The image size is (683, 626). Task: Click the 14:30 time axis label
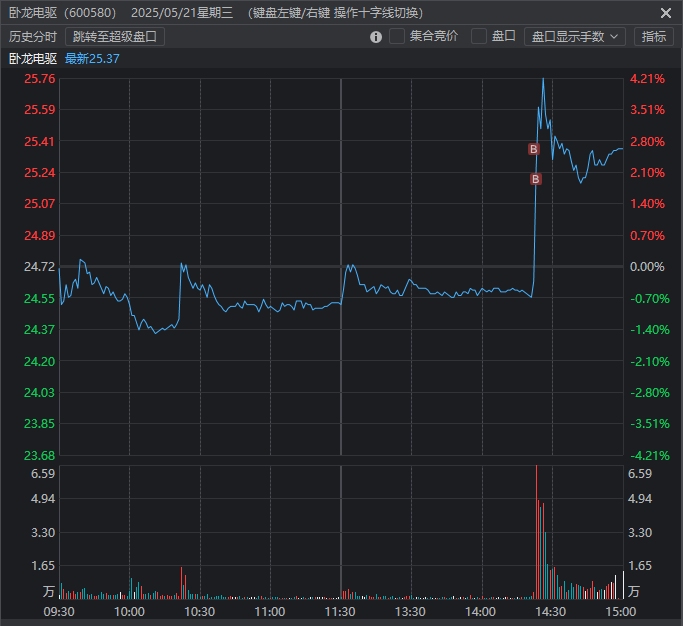pos(550,611)
